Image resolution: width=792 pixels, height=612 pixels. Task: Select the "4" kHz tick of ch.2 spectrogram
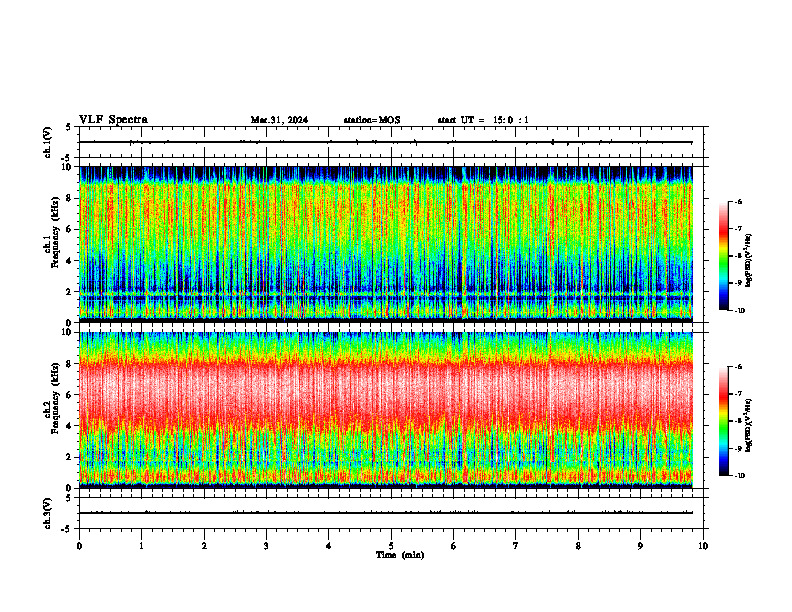70,426
